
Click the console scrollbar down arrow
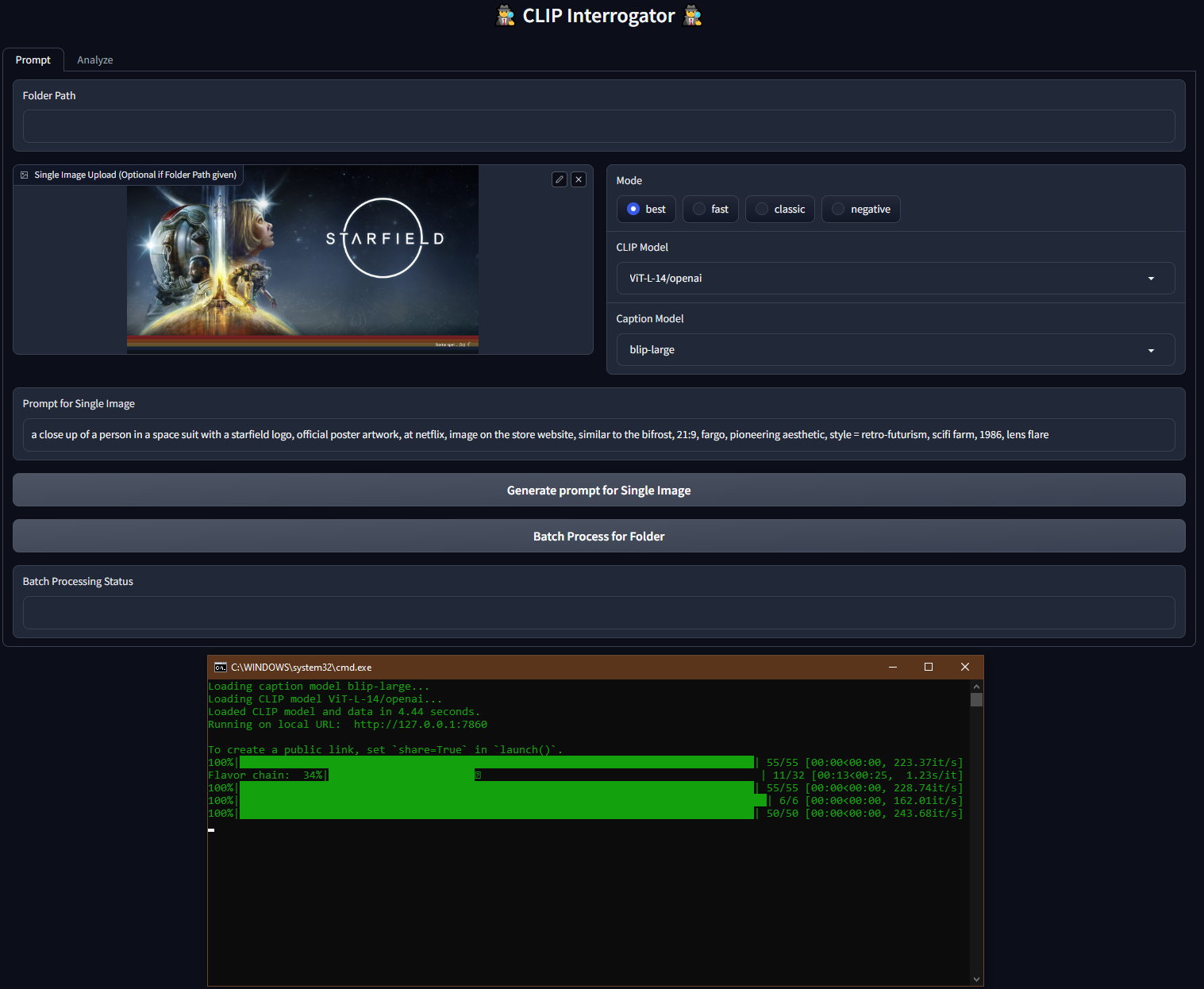click(976, 979)
